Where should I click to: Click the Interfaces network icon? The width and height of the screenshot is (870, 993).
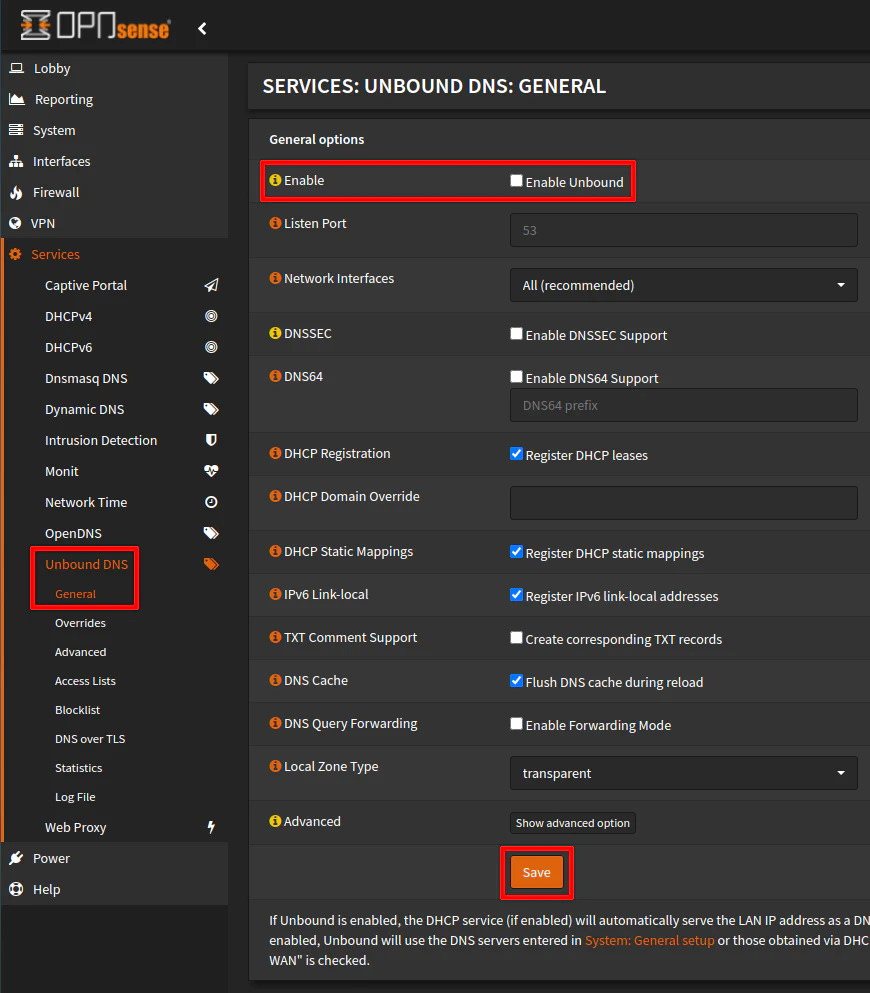[16, 161]
